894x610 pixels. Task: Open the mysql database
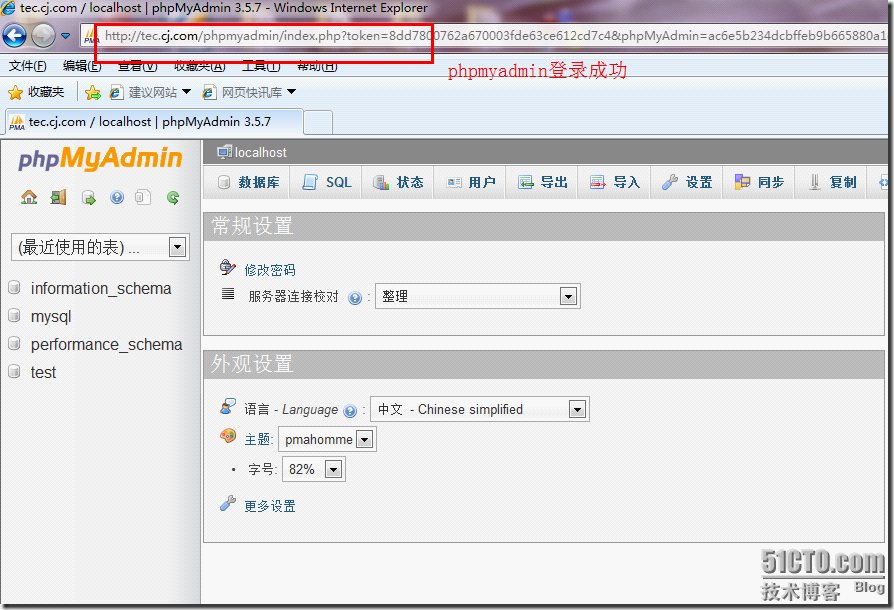point(51,316)
